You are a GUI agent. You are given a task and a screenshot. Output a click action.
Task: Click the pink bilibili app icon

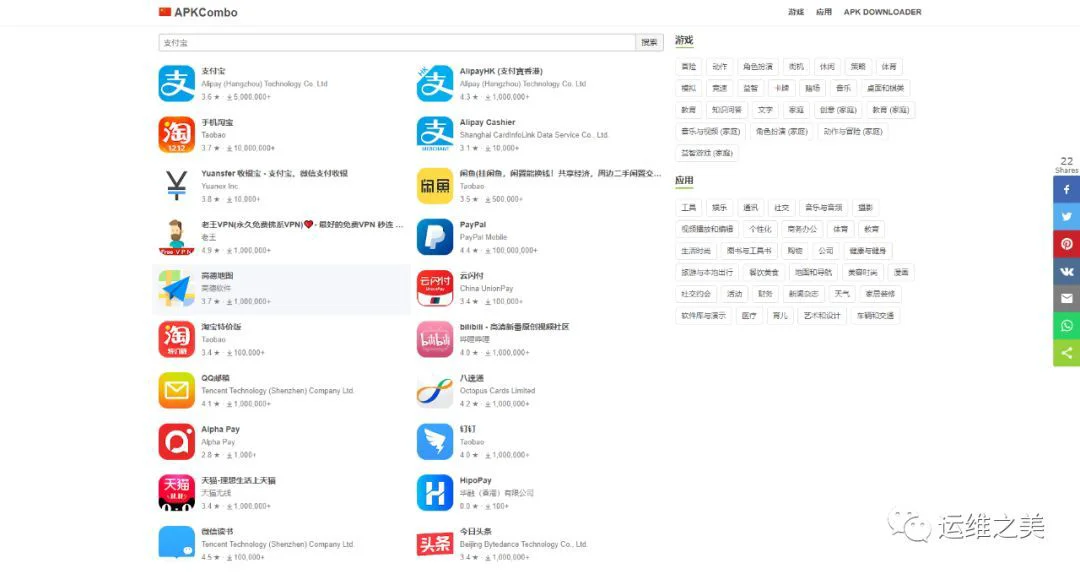coord(435,339)
